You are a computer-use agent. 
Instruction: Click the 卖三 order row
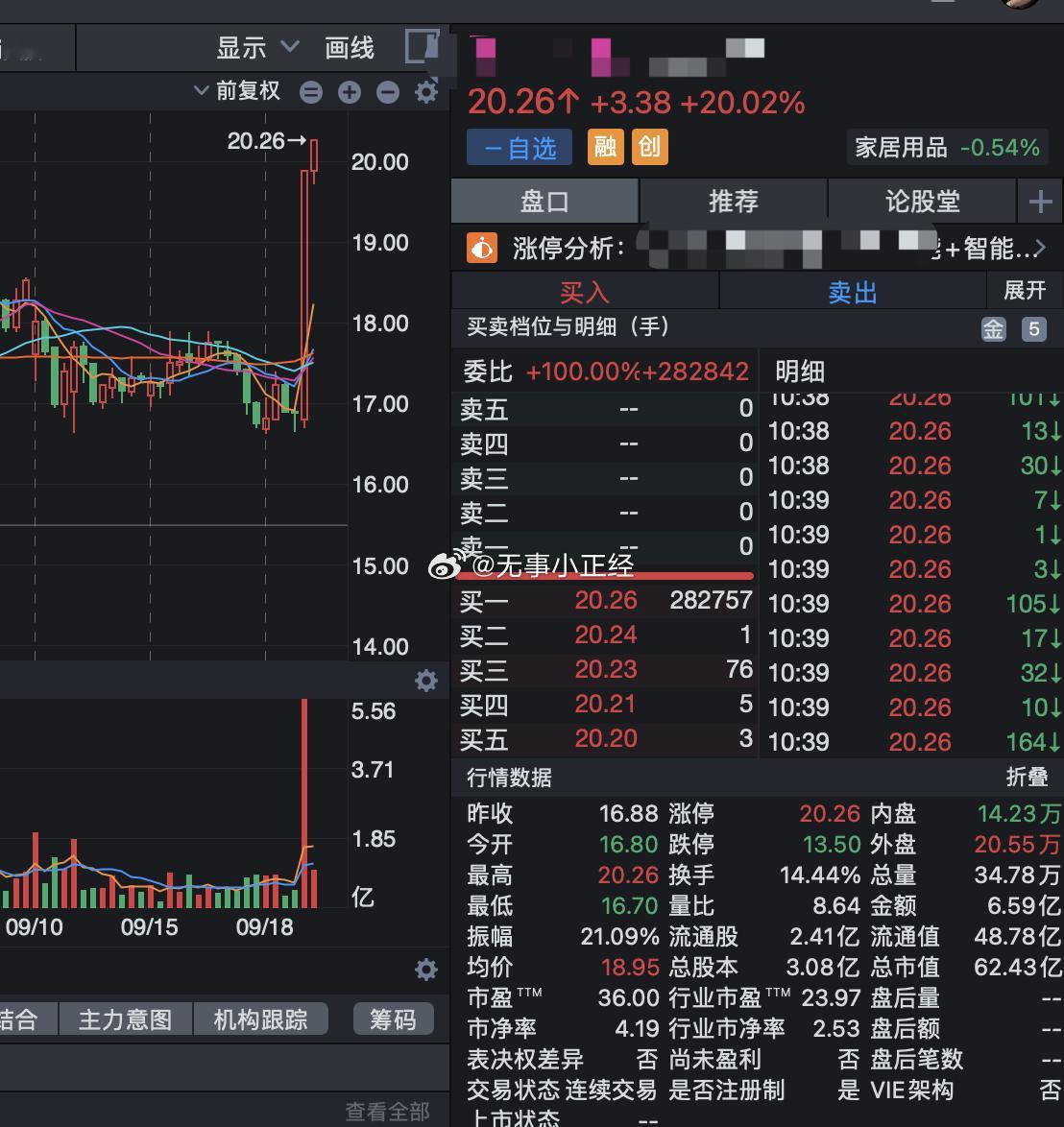point(605,478)
